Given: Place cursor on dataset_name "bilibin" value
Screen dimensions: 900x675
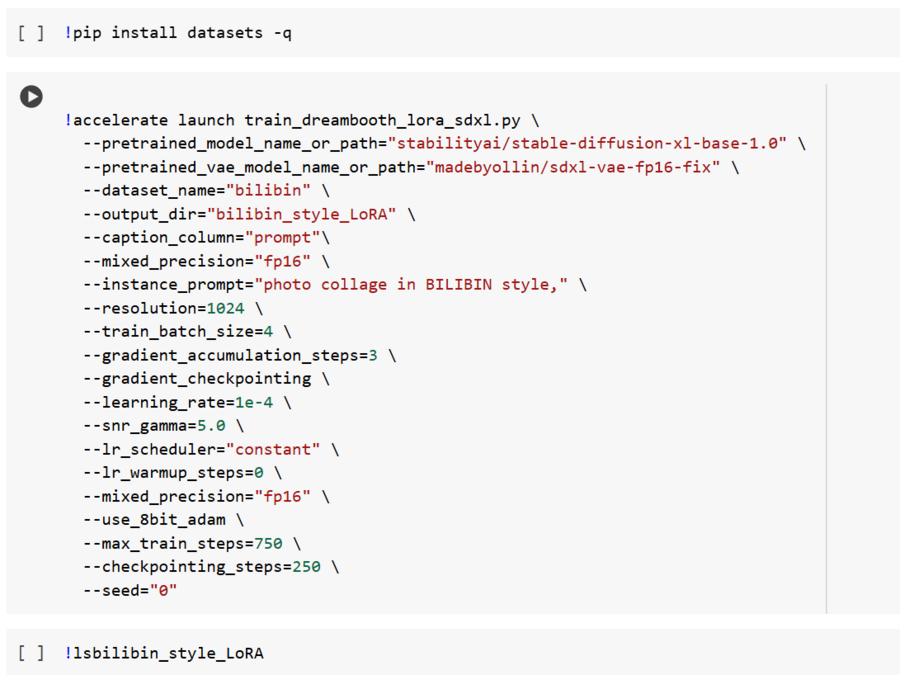Looking at the screenshot, I should click(268, 190).
